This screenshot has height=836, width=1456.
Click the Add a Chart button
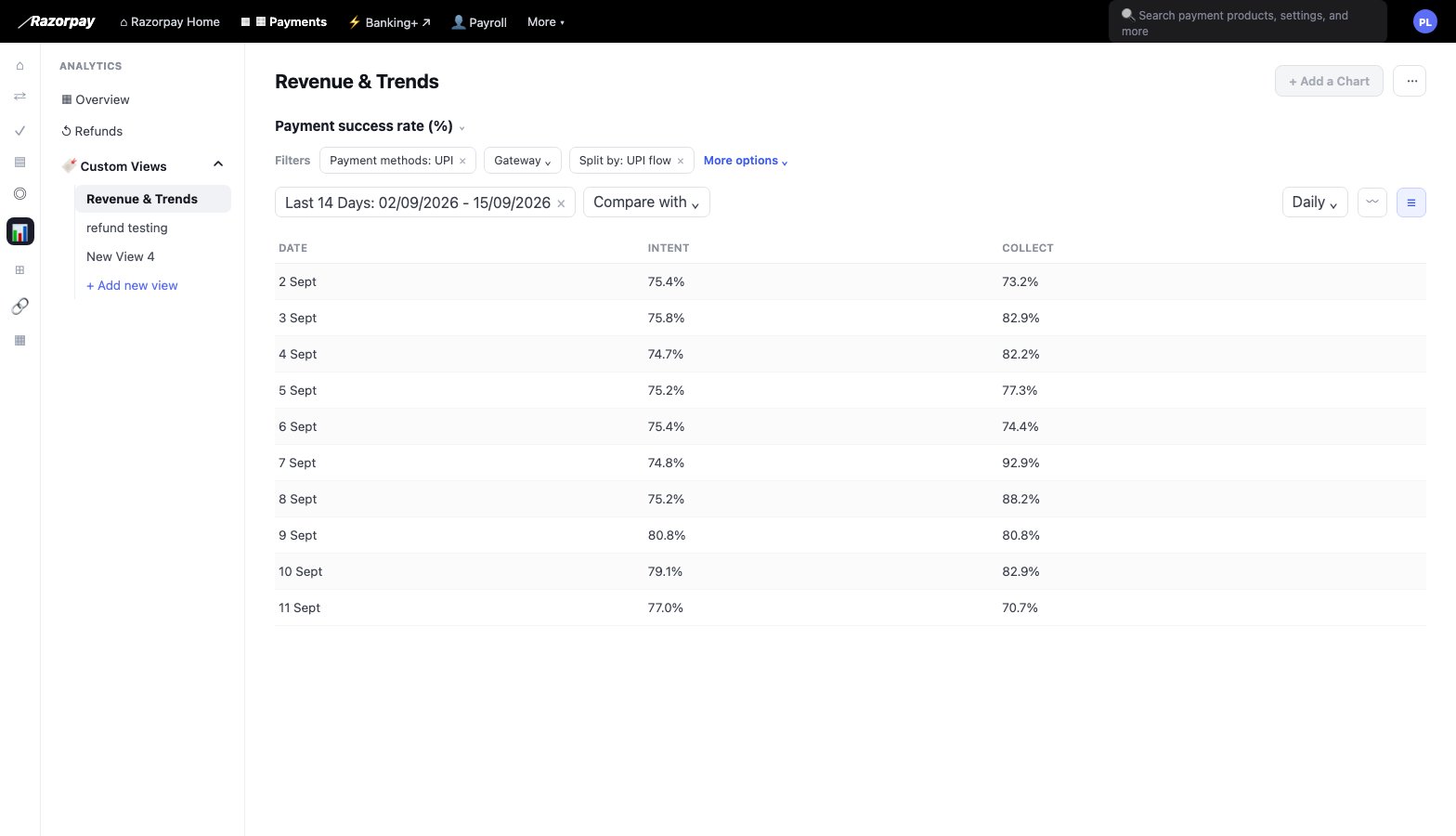tap(1329, 81)
